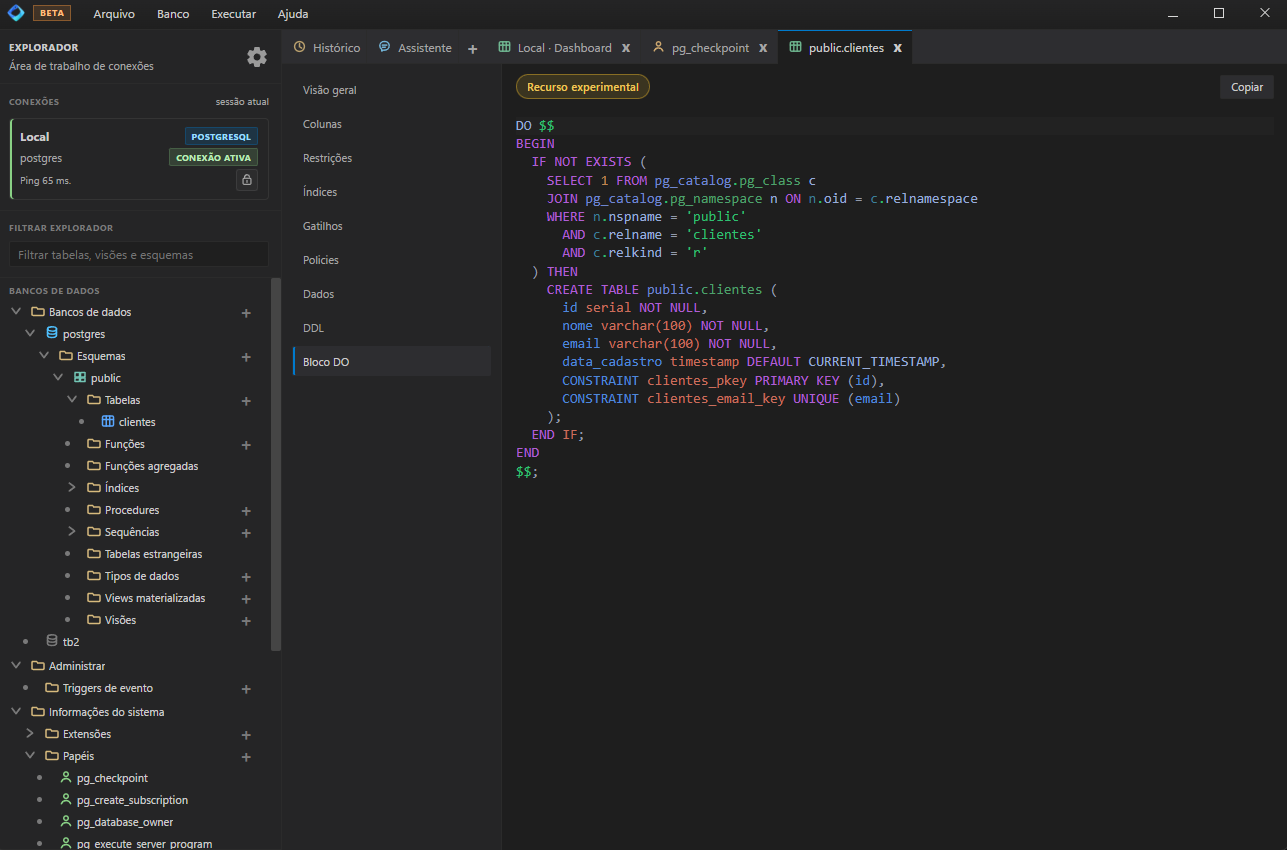The width and height of the screenshot is (1287, 850).
Task: Open the explorer settings gear icon
Action: tap(257, 57)
